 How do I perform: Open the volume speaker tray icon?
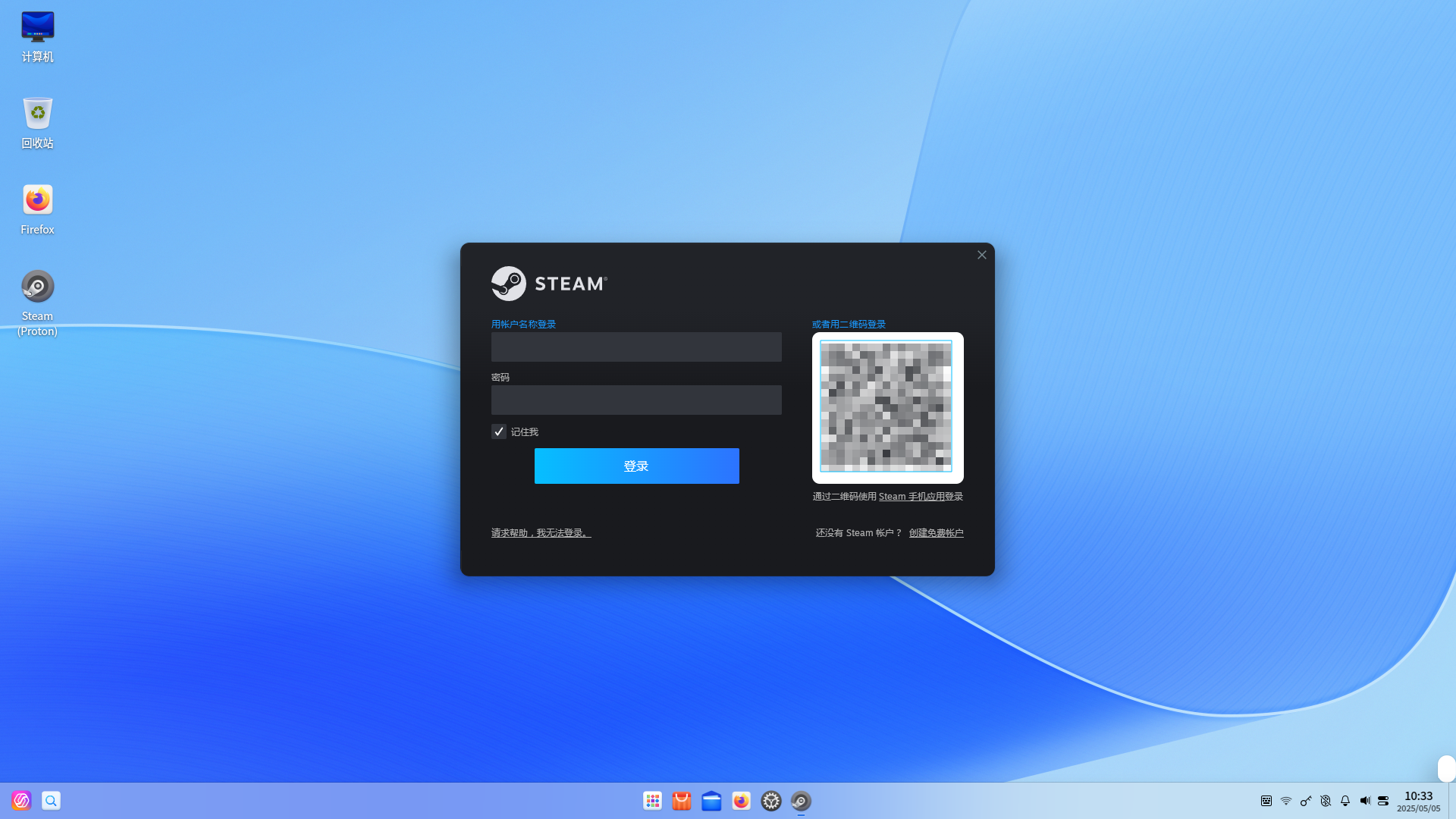pyautogui.click(x=1365, y=801)
